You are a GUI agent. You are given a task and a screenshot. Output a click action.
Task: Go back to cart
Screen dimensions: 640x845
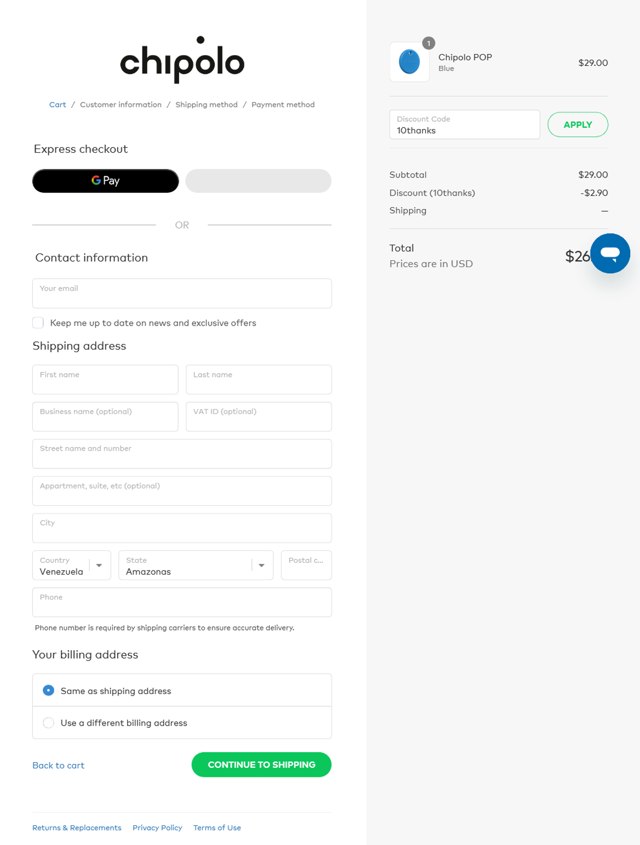(58, 765)
